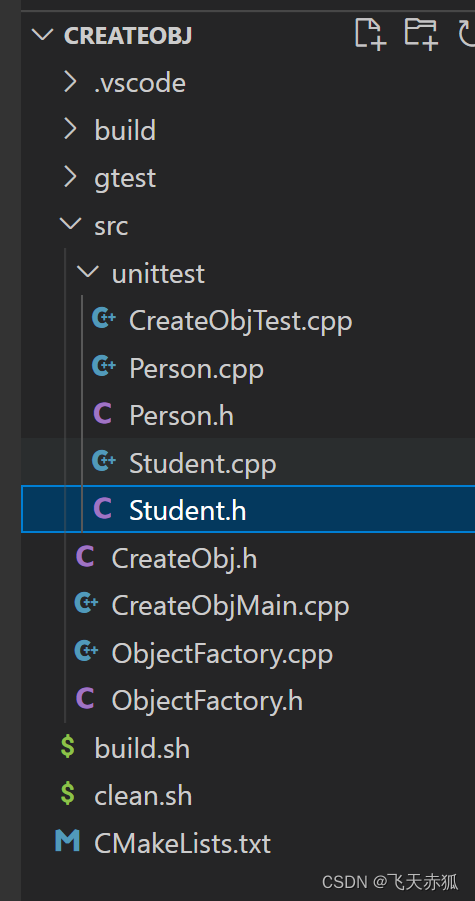Expand the gtest folder
475x901 pixels.
pos(70,177)
